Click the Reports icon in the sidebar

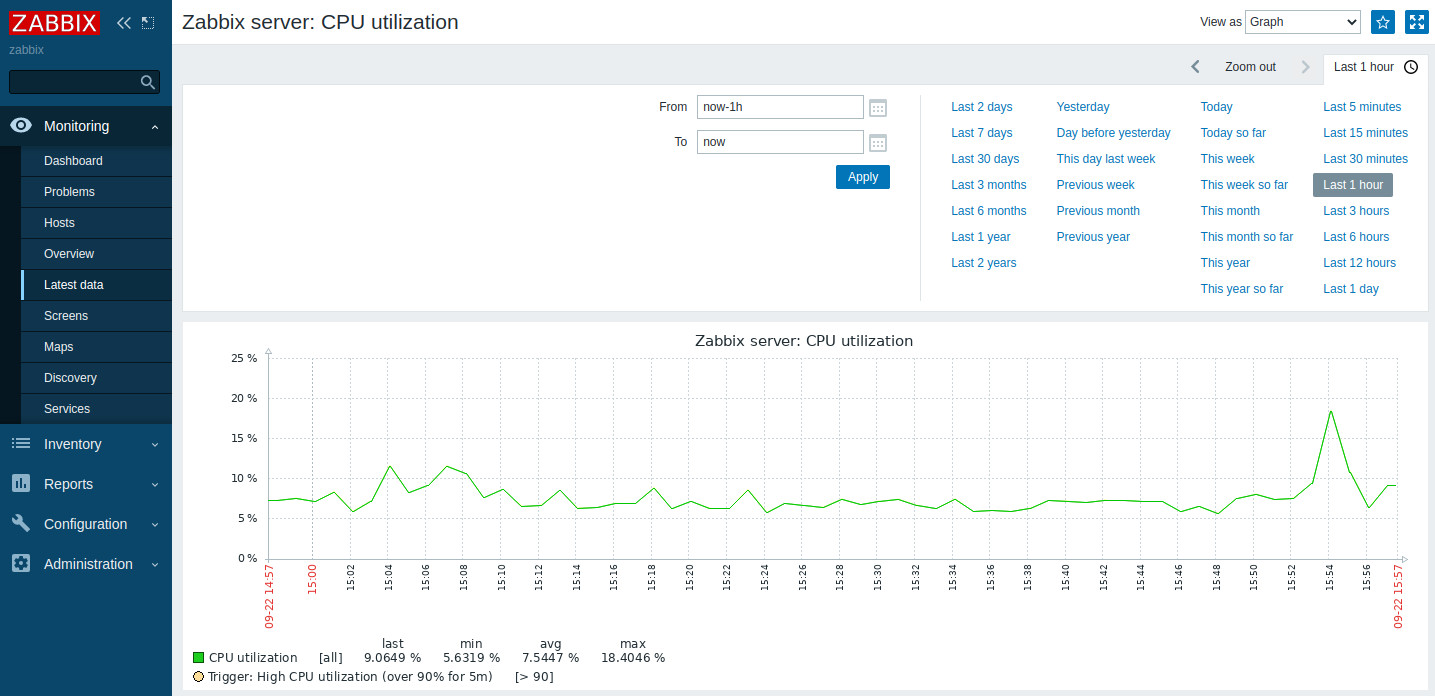coord(20,484)
